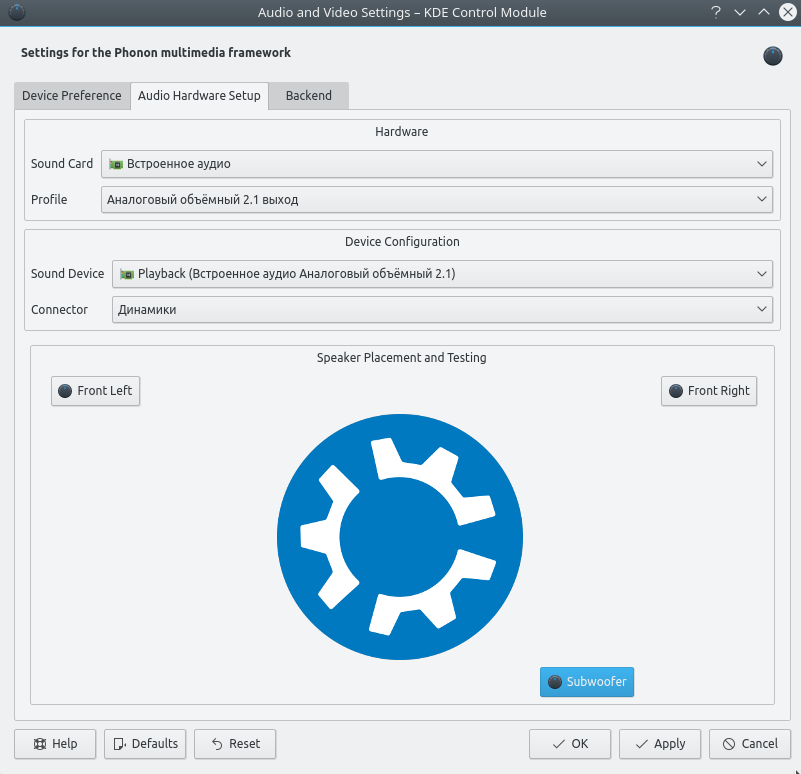The height and width of the screenshot is (774, 801).
Task: Click the speaker icon on Subwoofer button
Action: [x=555, y=682]
